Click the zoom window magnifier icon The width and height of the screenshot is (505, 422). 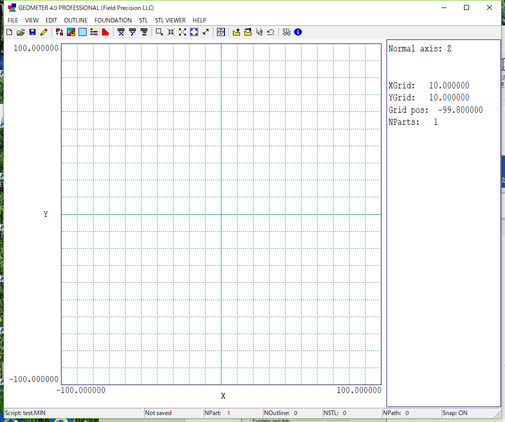point(159,32)
